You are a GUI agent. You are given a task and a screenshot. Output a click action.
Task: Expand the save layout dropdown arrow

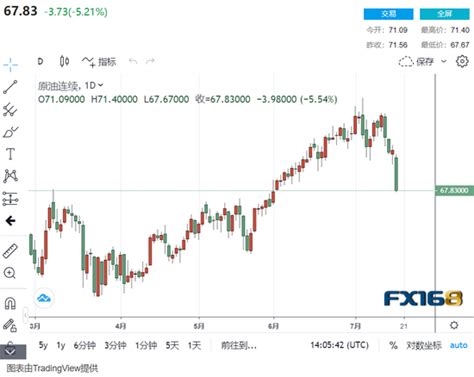tap(444, 61)
